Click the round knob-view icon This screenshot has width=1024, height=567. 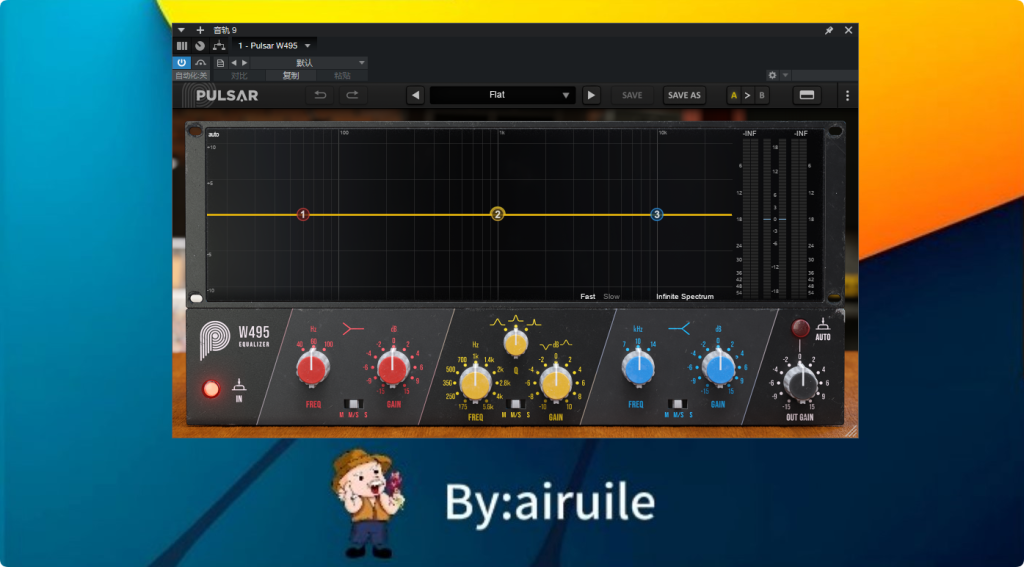[200, 46]
